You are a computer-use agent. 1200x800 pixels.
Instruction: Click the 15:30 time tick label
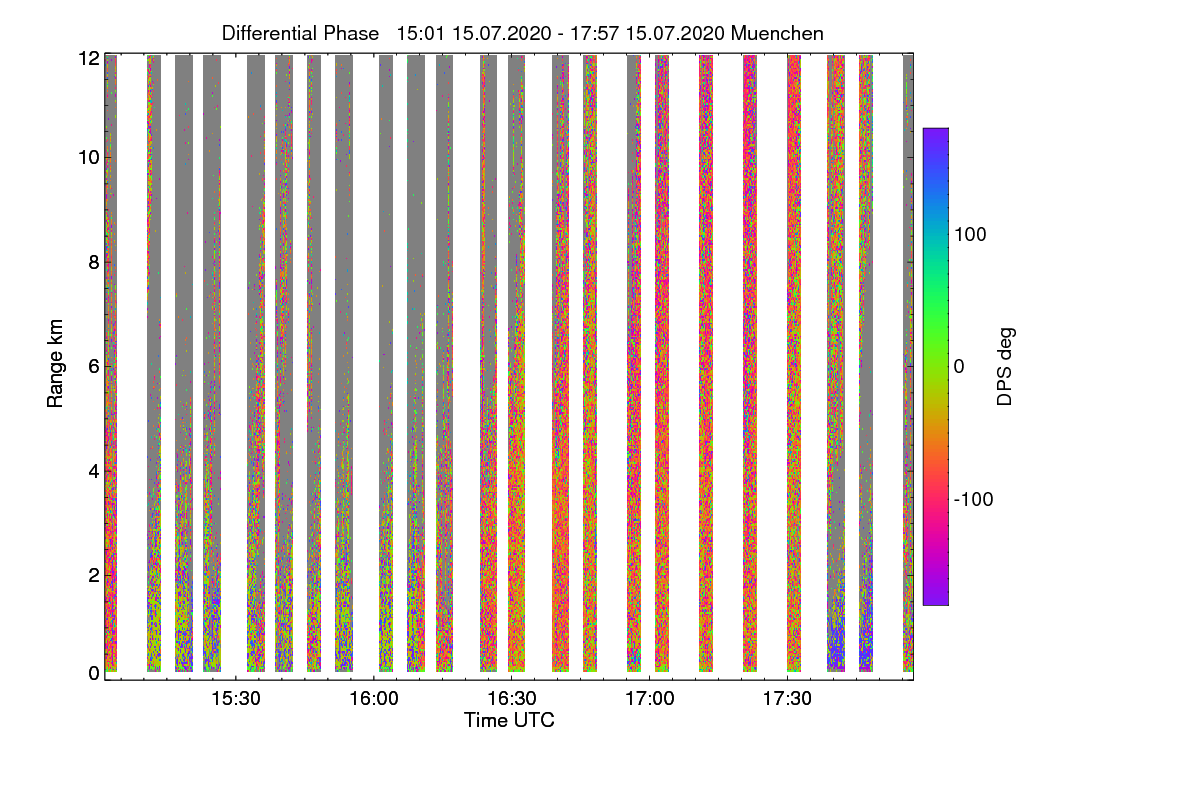[x=236, y=699]
